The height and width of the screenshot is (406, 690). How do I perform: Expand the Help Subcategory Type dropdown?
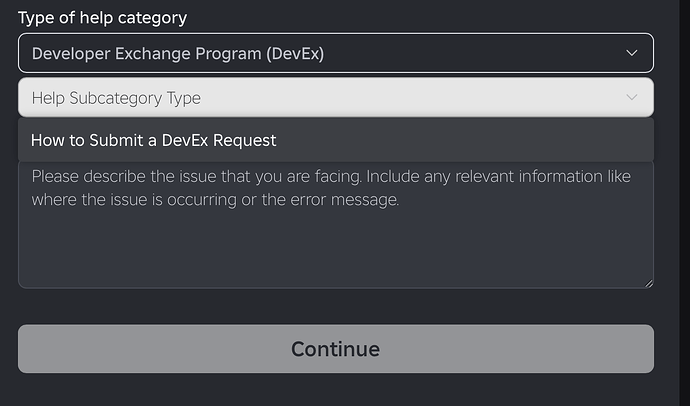click(335, 98)
